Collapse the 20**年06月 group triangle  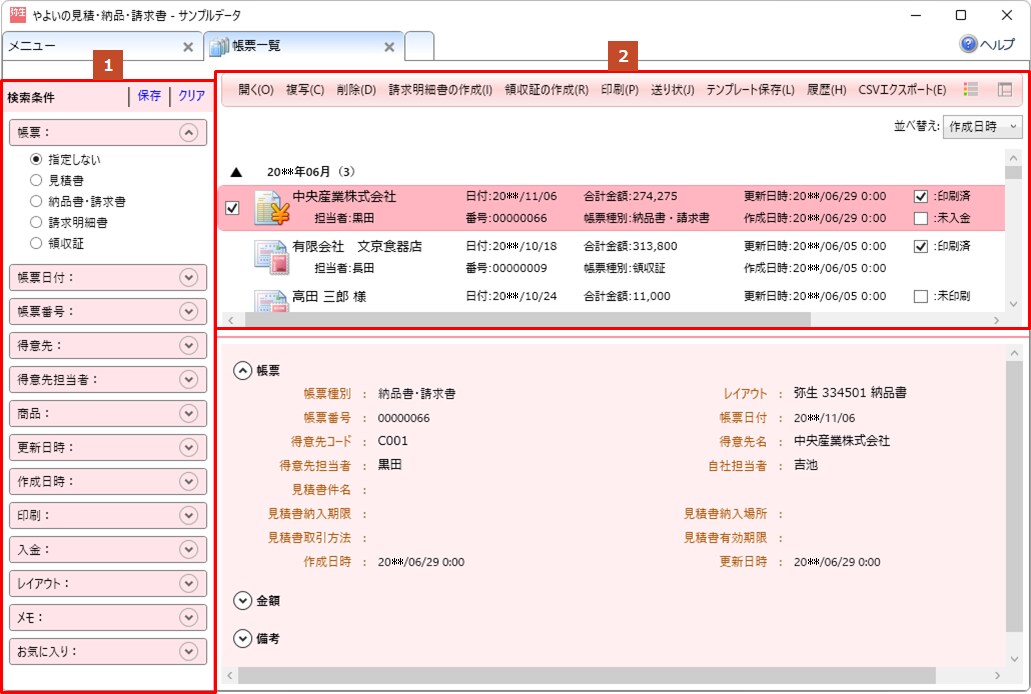click(236, 172)
